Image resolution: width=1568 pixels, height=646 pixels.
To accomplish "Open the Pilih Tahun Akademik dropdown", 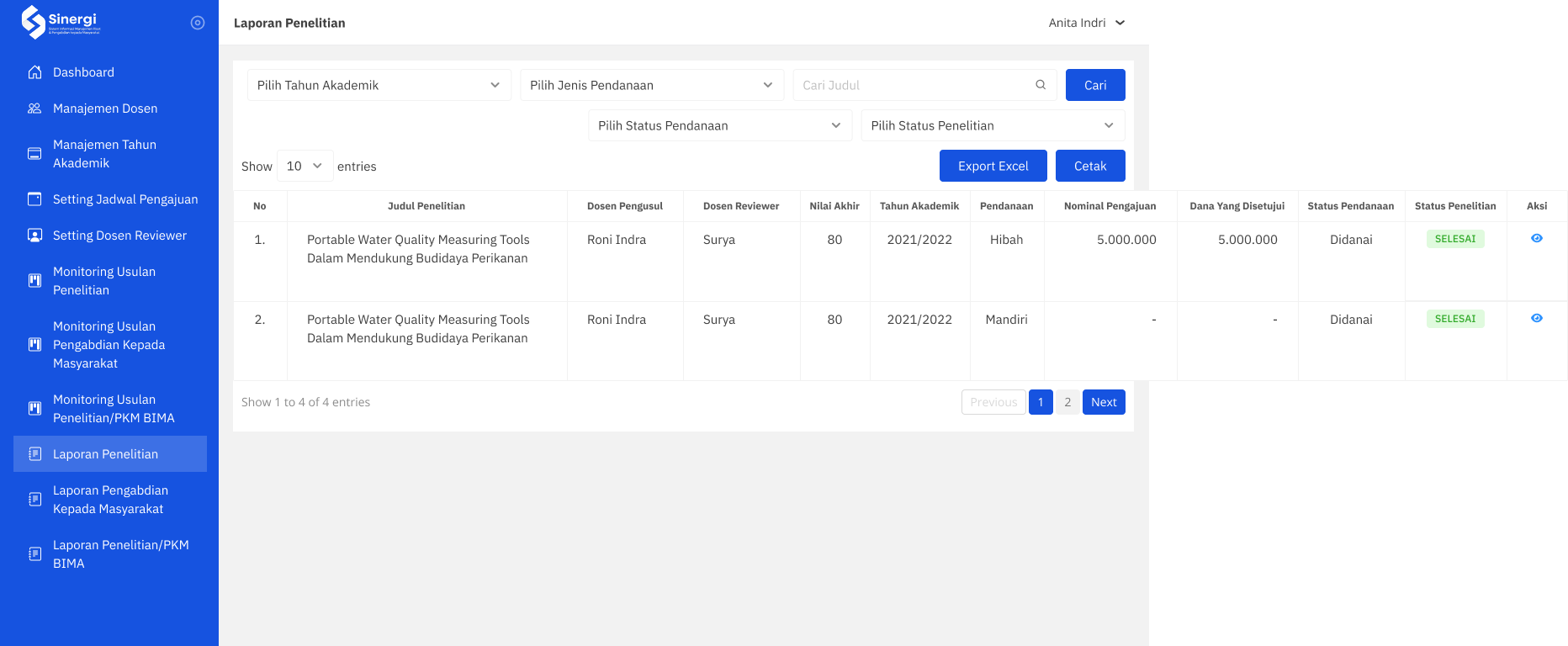I will pos(379,85).
